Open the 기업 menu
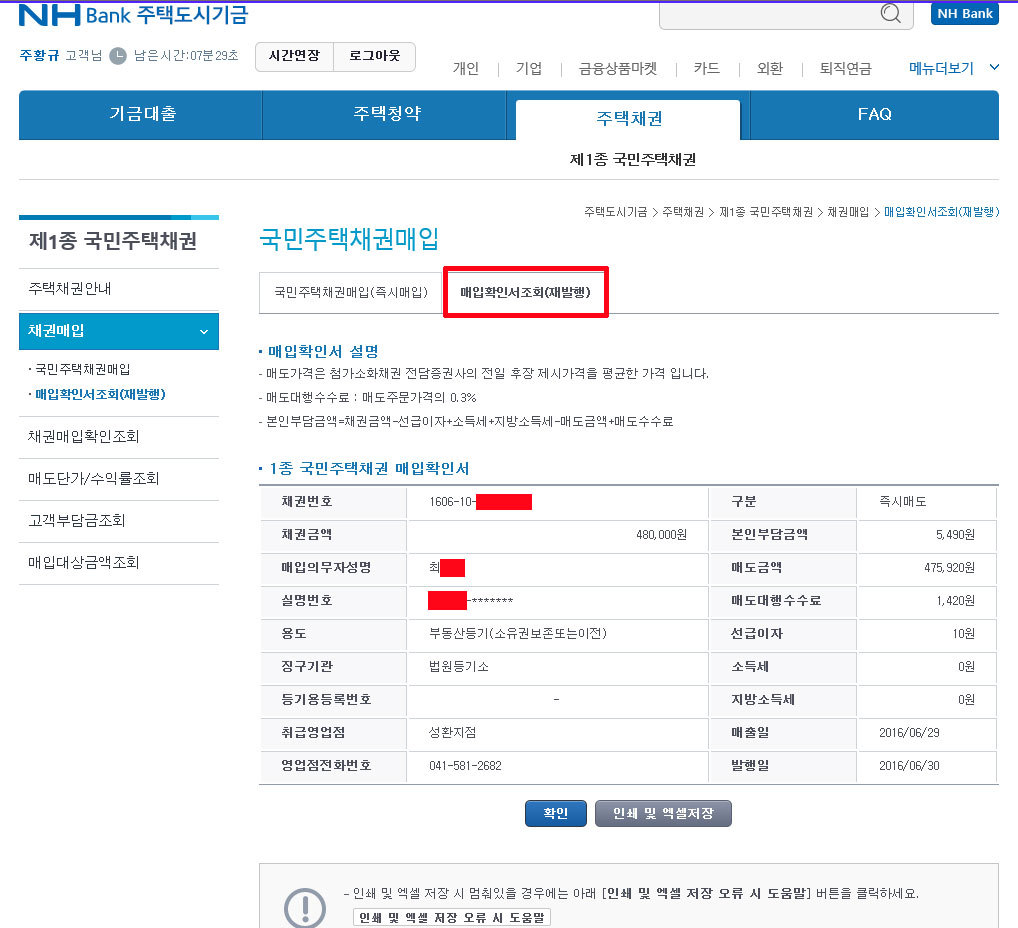 (528, 68)
